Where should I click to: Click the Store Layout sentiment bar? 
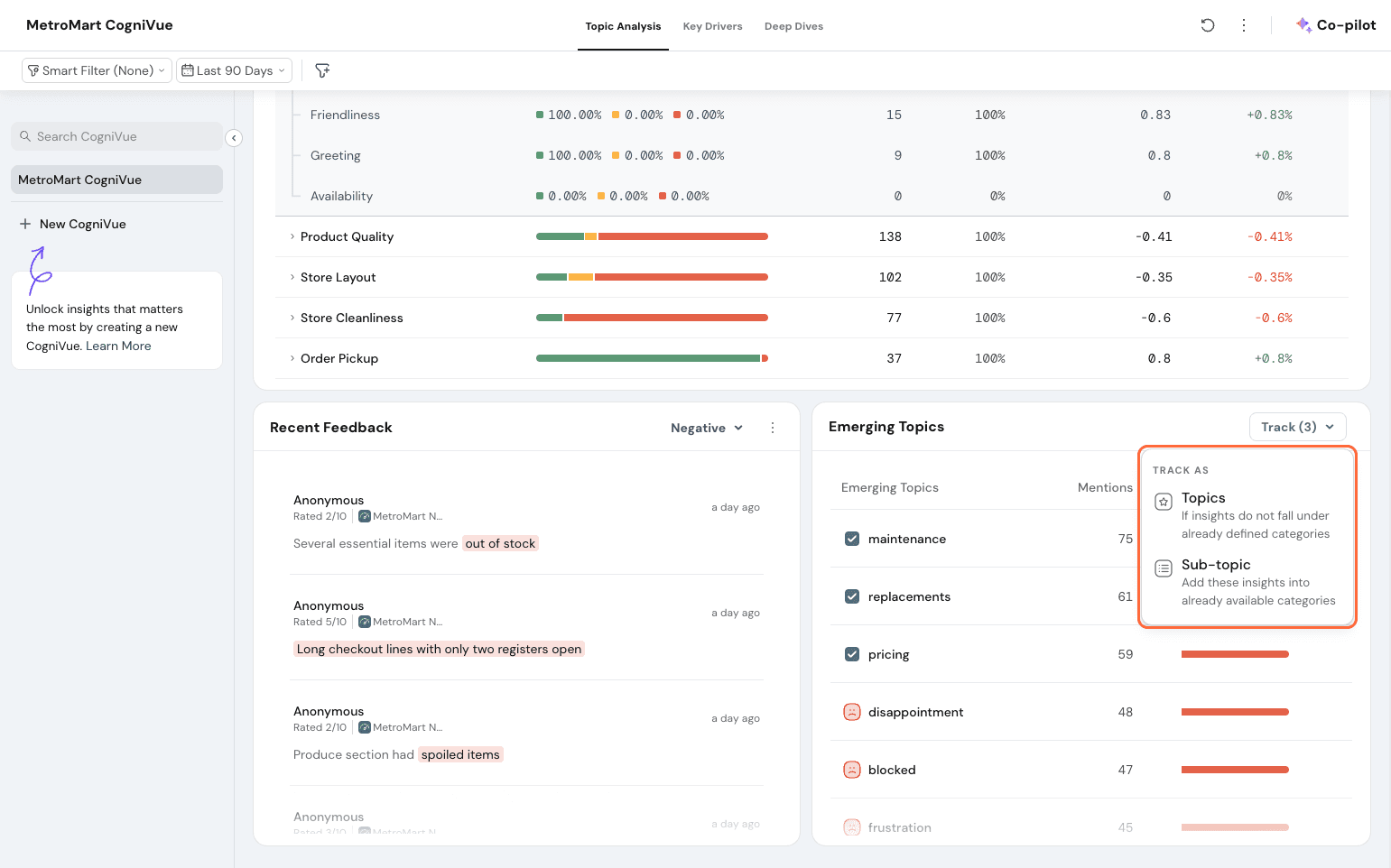tap(652, 277)
